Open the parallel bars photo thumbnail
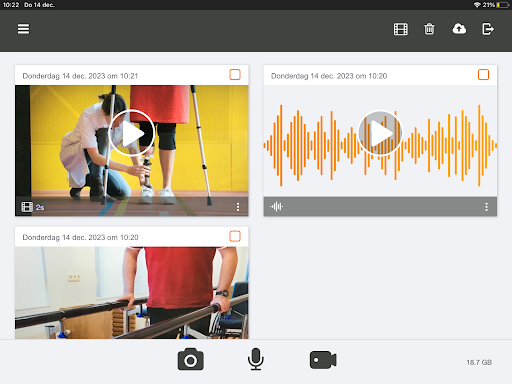 (x=132, y=293)
